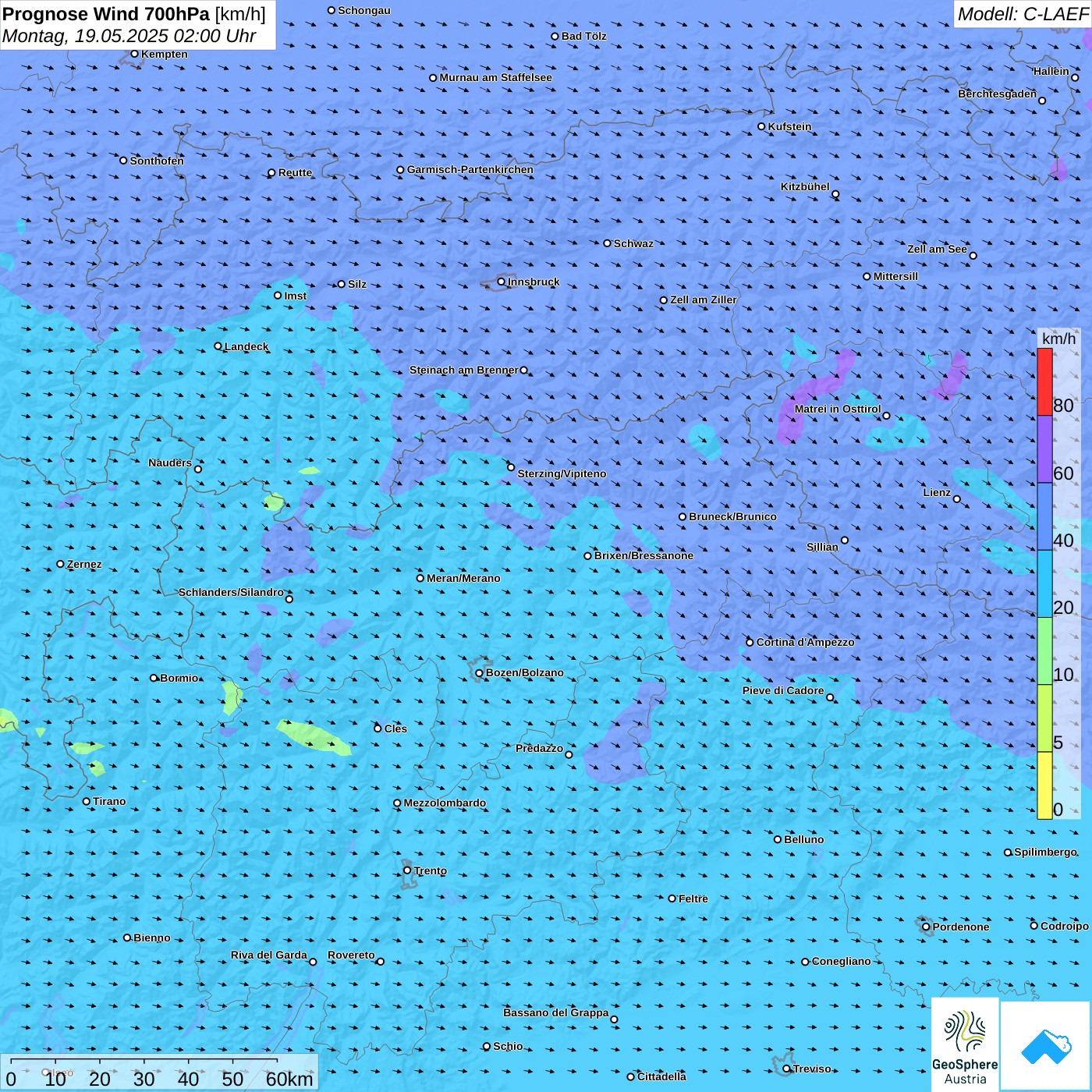Viewport: 1092px width, 1092px height.
Task: Click the 'Garmisch-Partenkirchen' label
Action: coord(470,169)
